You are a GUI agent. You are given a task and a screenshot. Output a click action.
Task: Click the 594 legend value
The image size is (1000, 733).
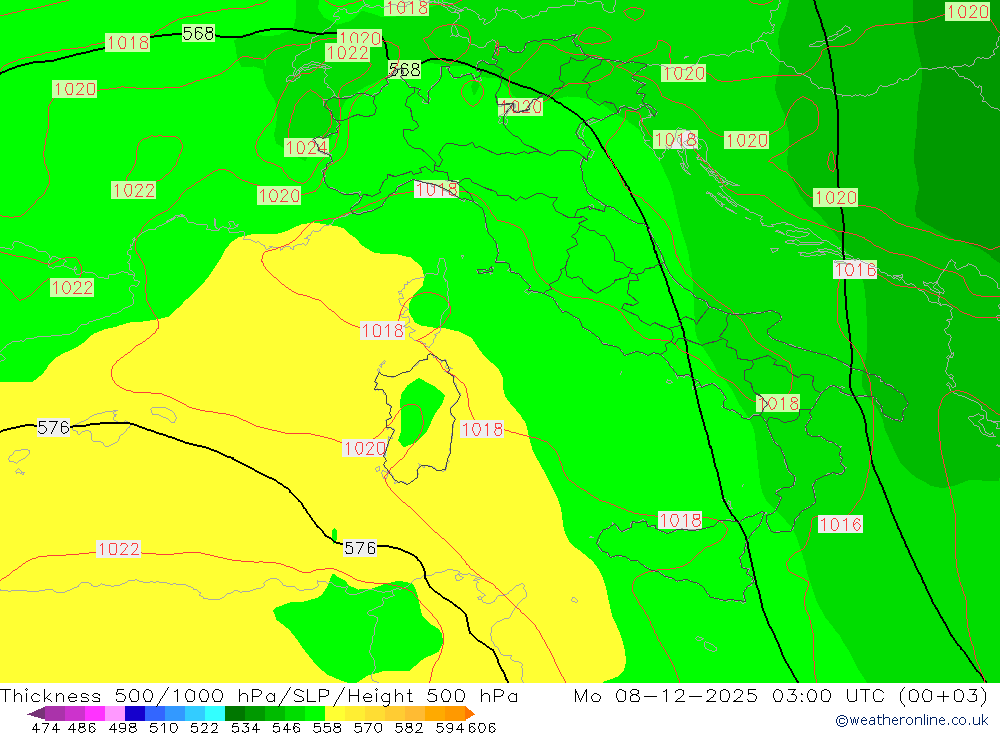pyautogui.click(x=450, y=727)
